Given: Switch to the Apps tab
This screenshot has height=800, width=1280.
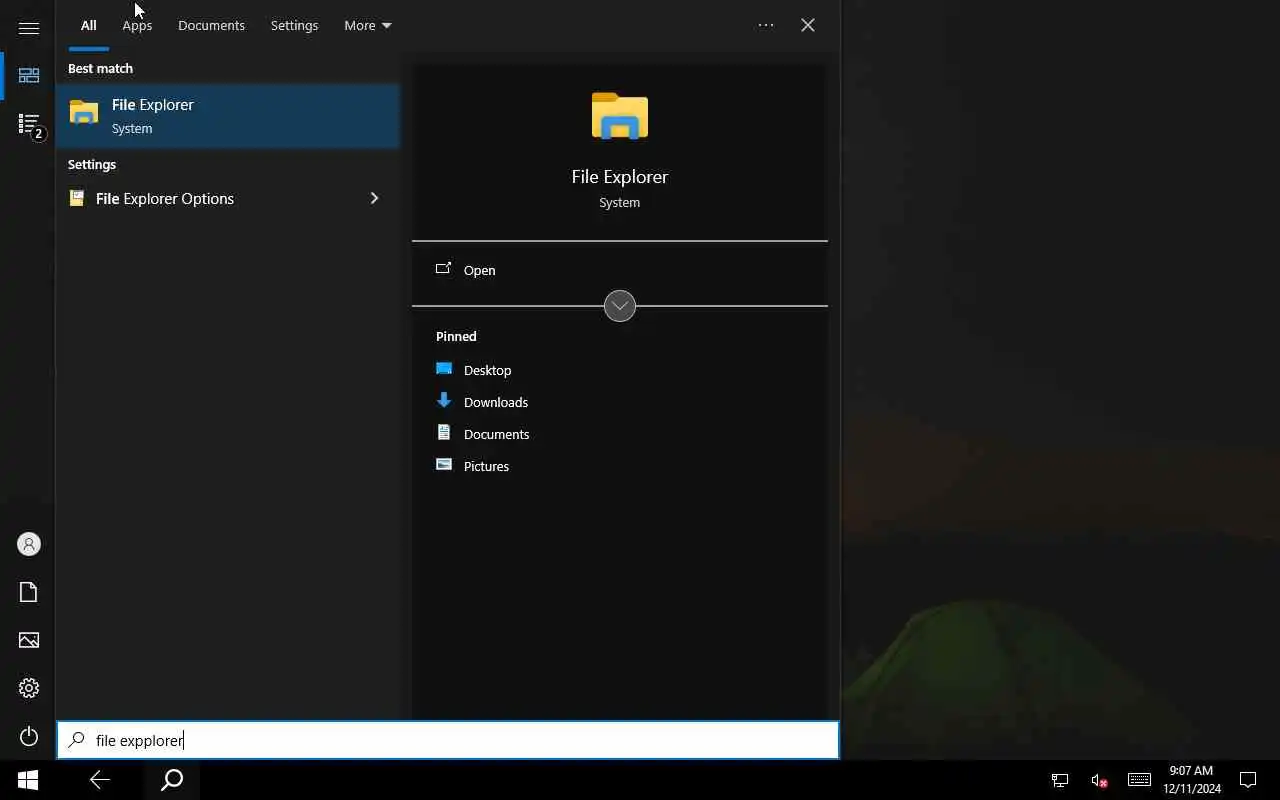Looking at the screenshot, I should 137,25.
